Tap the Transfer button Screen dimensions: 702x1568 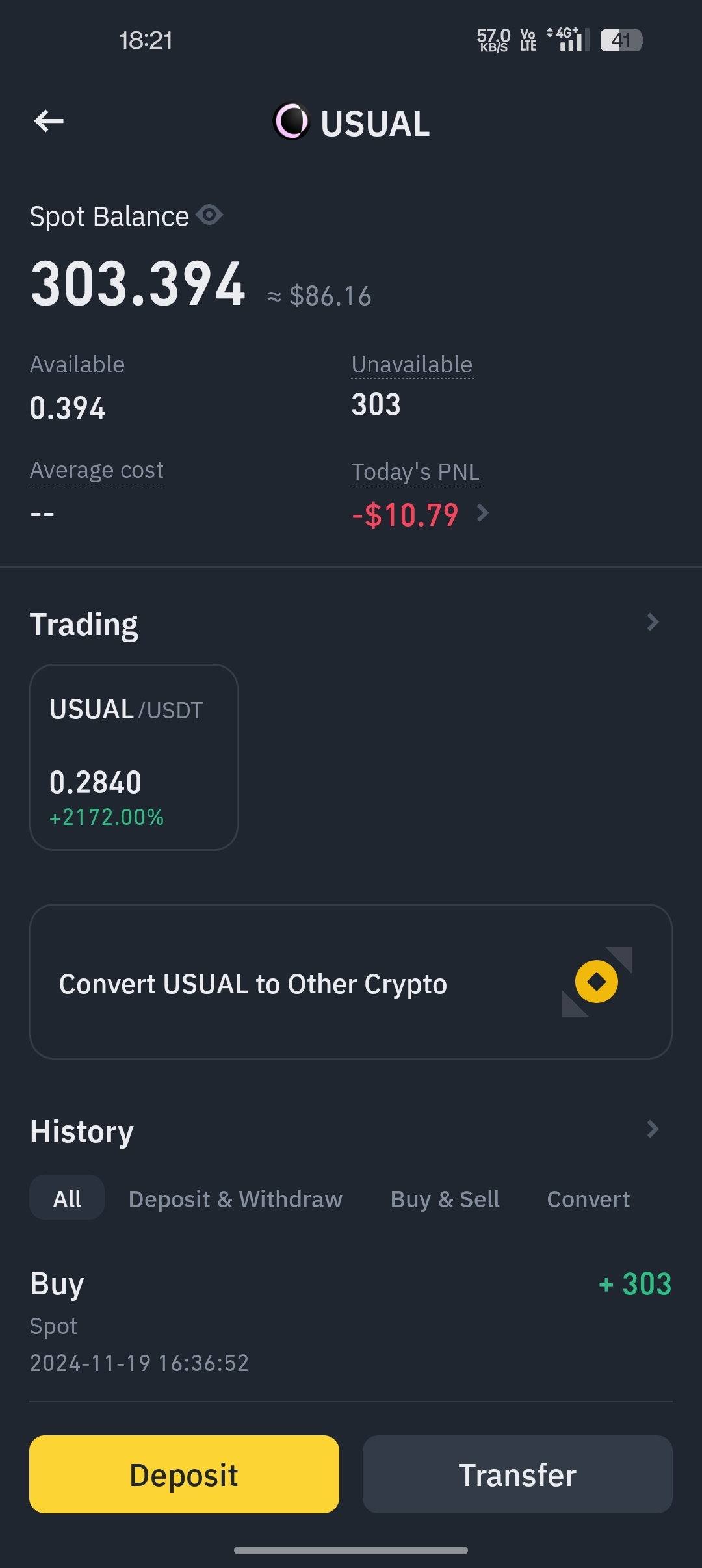(x=517, y=1474)
